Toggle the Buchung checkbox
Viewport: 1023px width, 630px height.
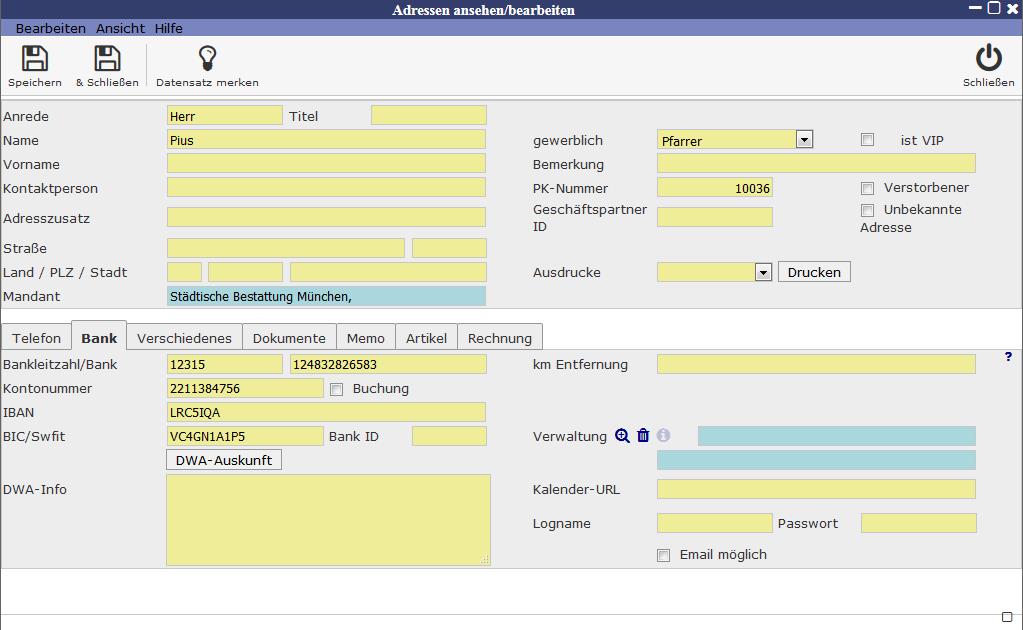[336, 389]
